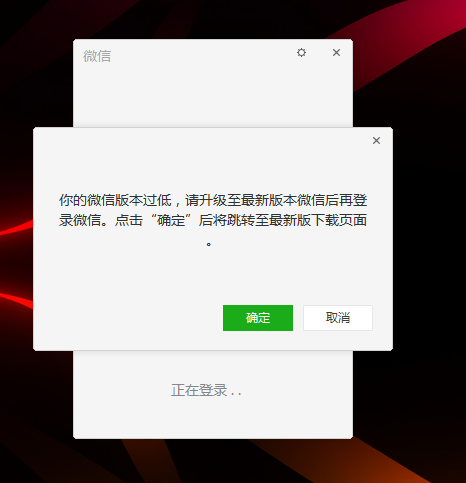Click the login window area below 正在登录
Viewport: 466px width, 483px height.
pos(213,420)
